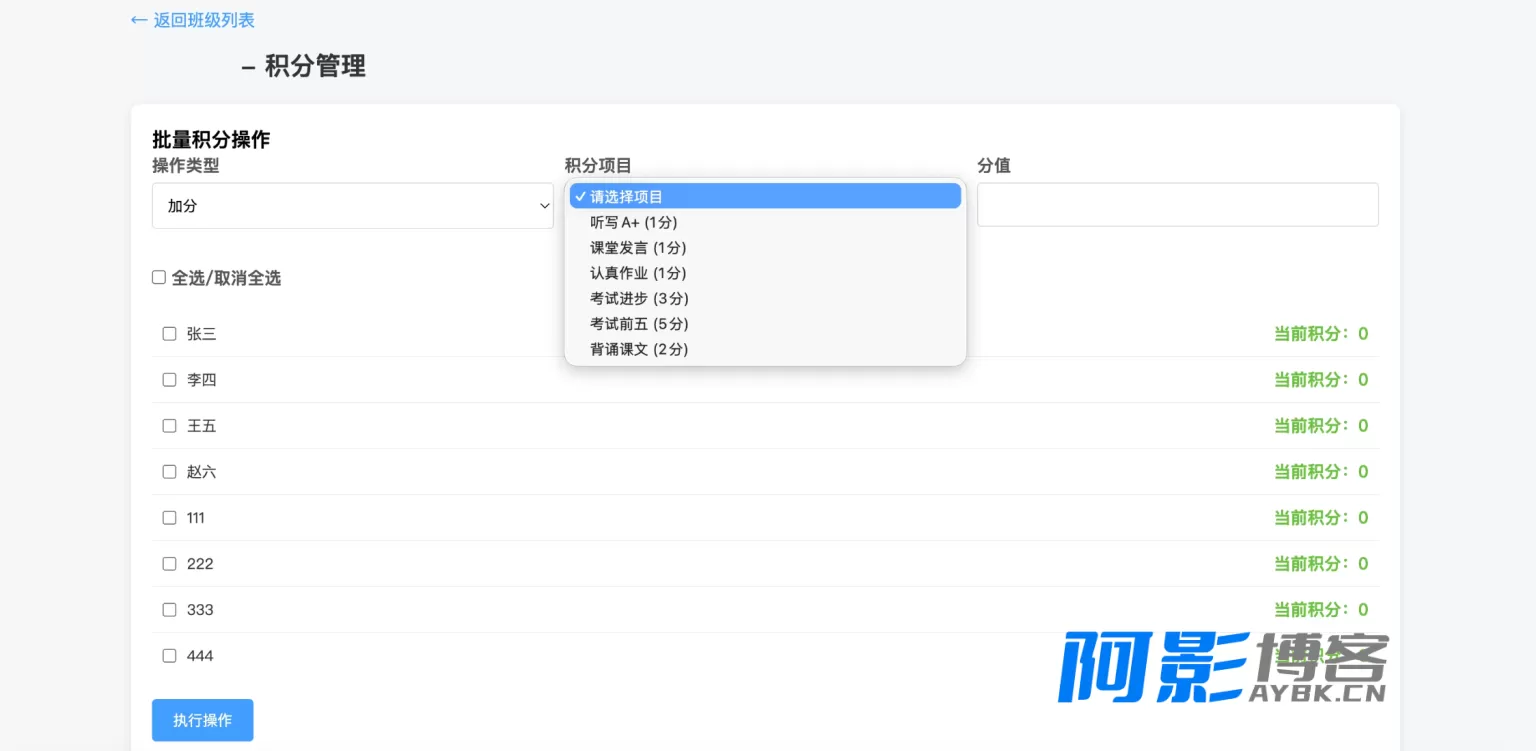Check the box for 王五
Screen dimensions: 1536x751
coord(169,426)
